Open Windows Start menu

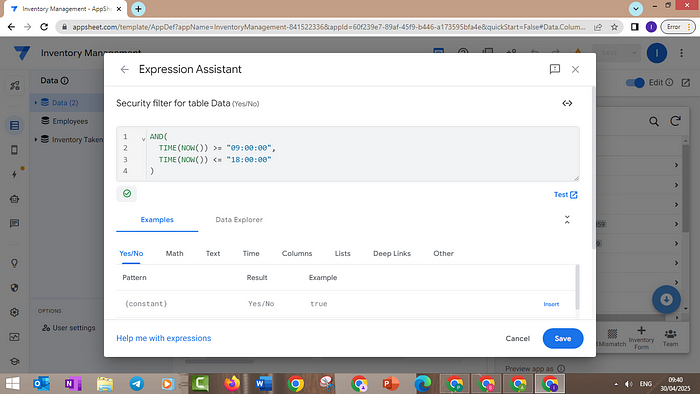(x=12, y=384)
